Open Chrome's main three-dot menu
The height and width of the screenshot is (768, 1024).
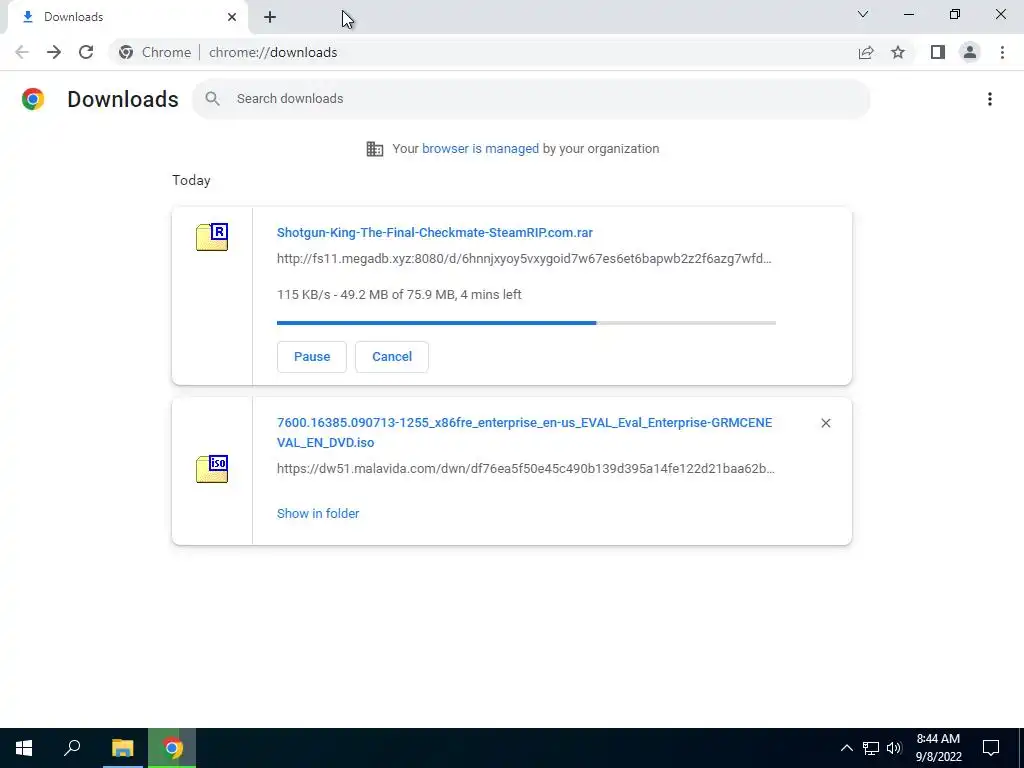point(1002,52)
